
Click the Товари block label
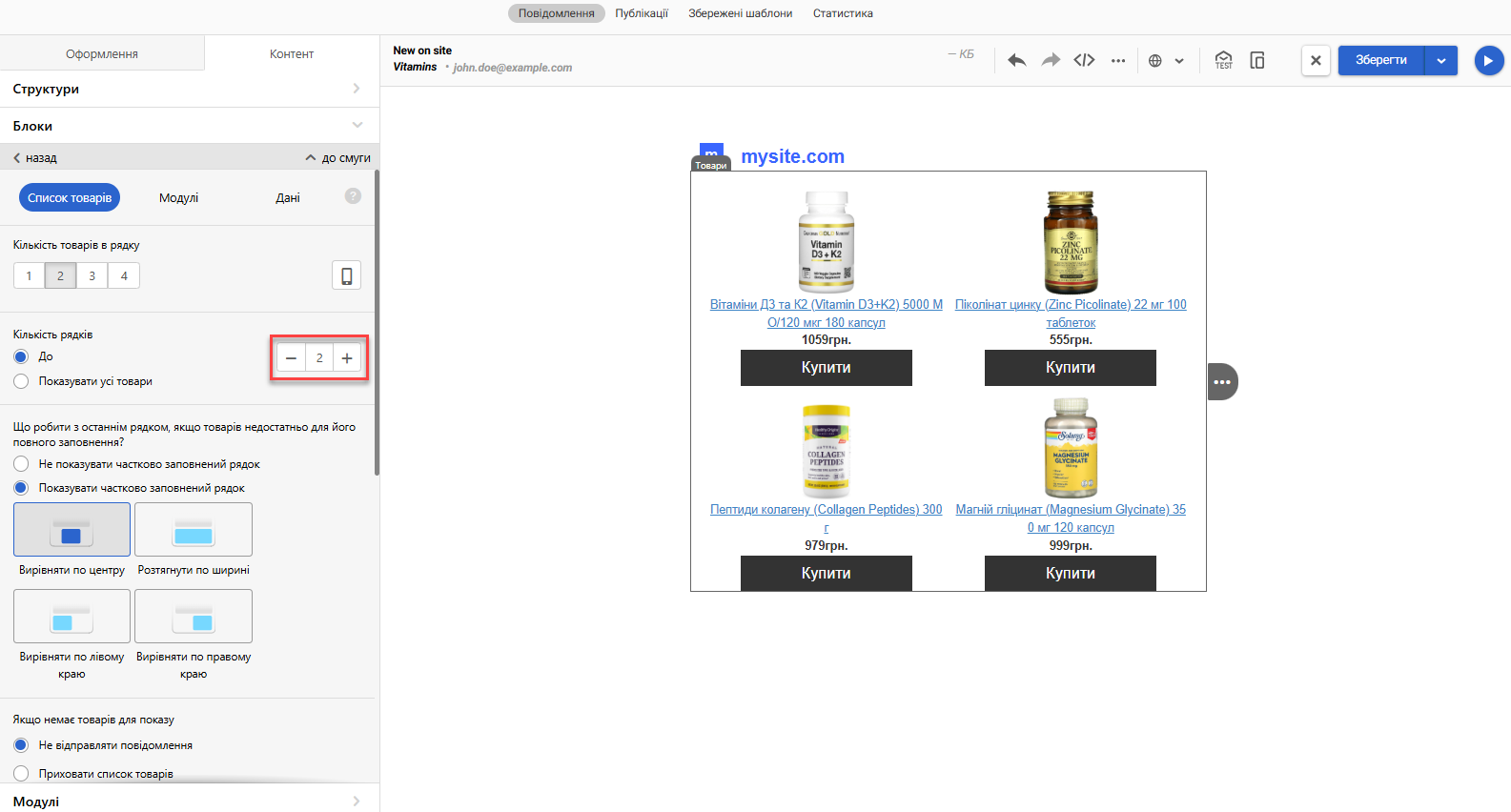click(710, 165)
